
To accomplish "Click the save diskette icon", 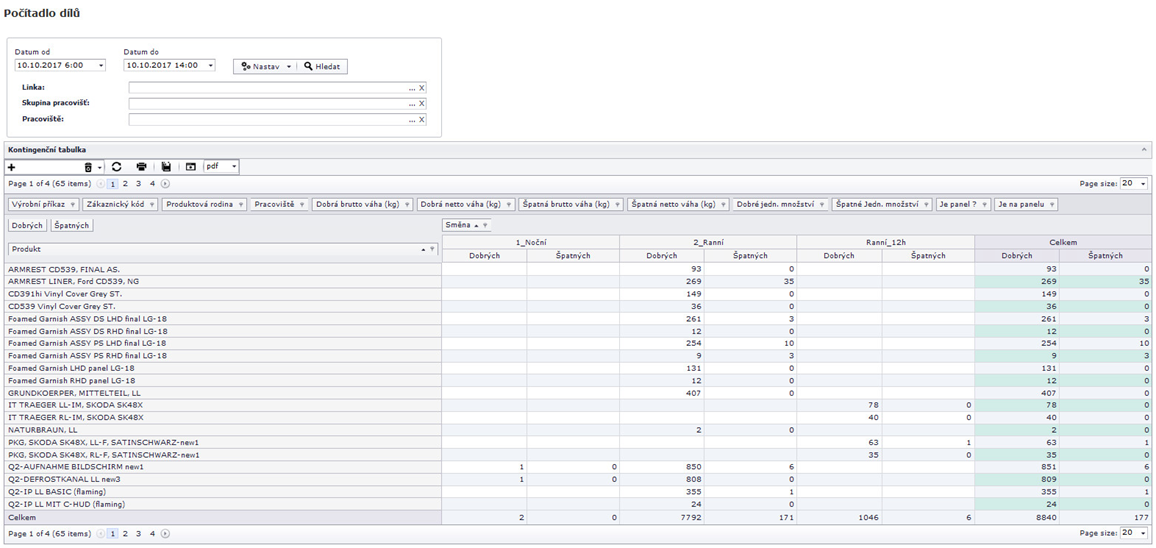I will coord(166,167).
